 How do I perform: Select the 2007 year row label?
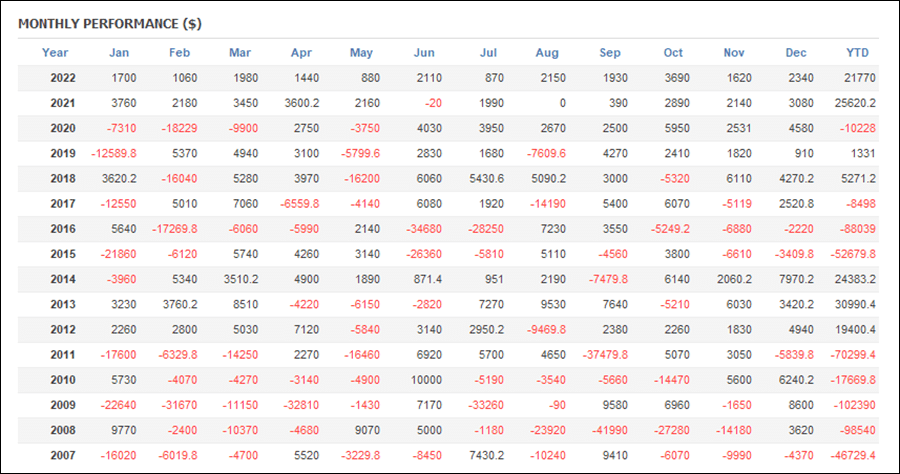[x=63, y=456]
